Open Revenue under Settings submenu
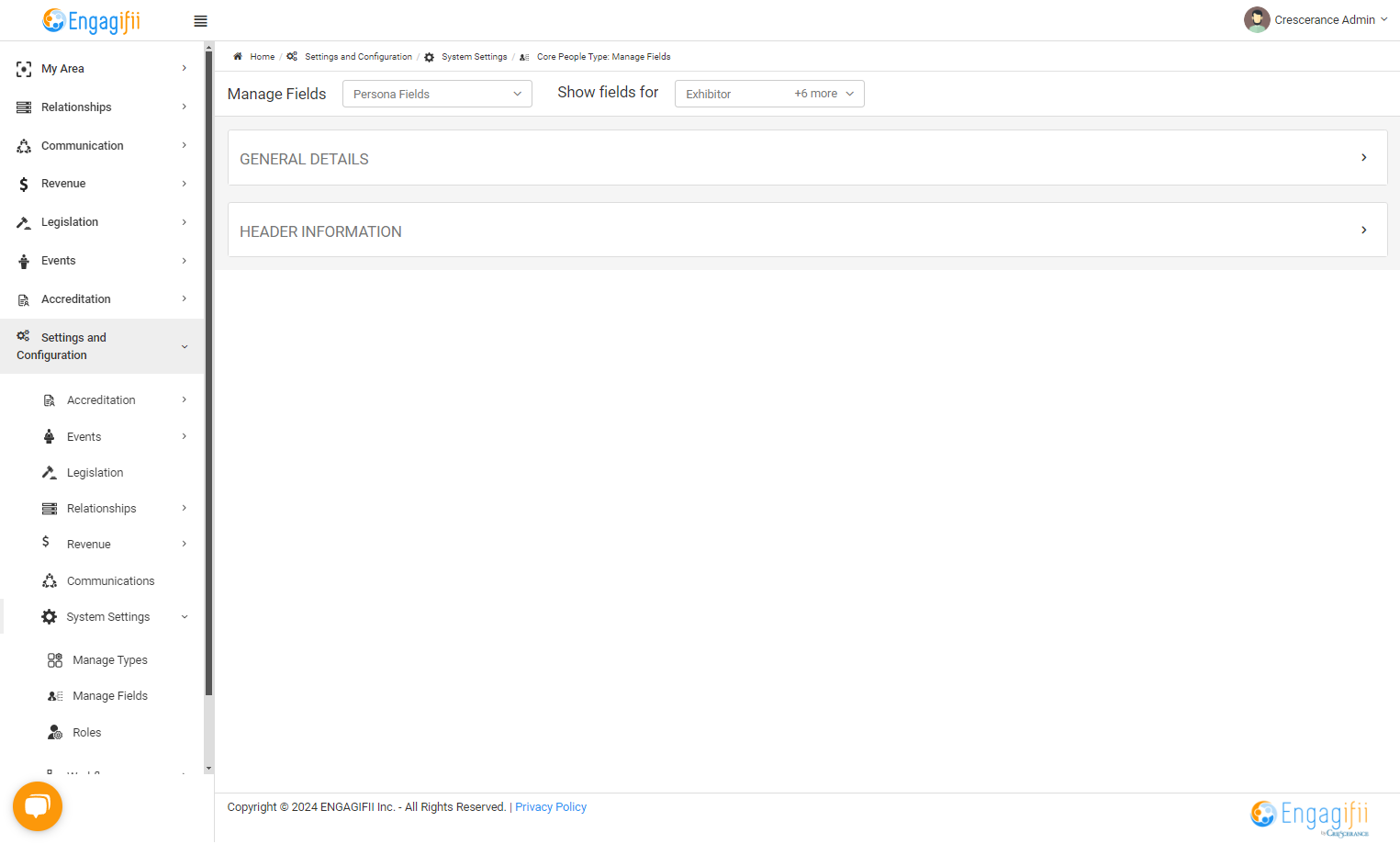This screenshot has width=1400, height=844. pos(89,545)
